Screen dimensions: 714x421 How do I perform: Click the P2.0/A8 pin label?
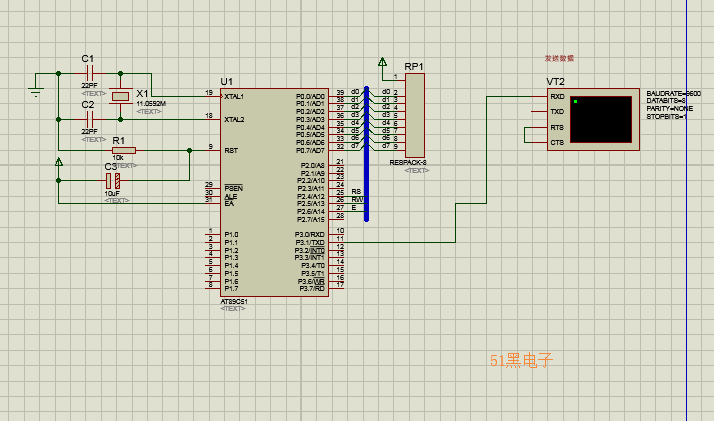[313, 166]
